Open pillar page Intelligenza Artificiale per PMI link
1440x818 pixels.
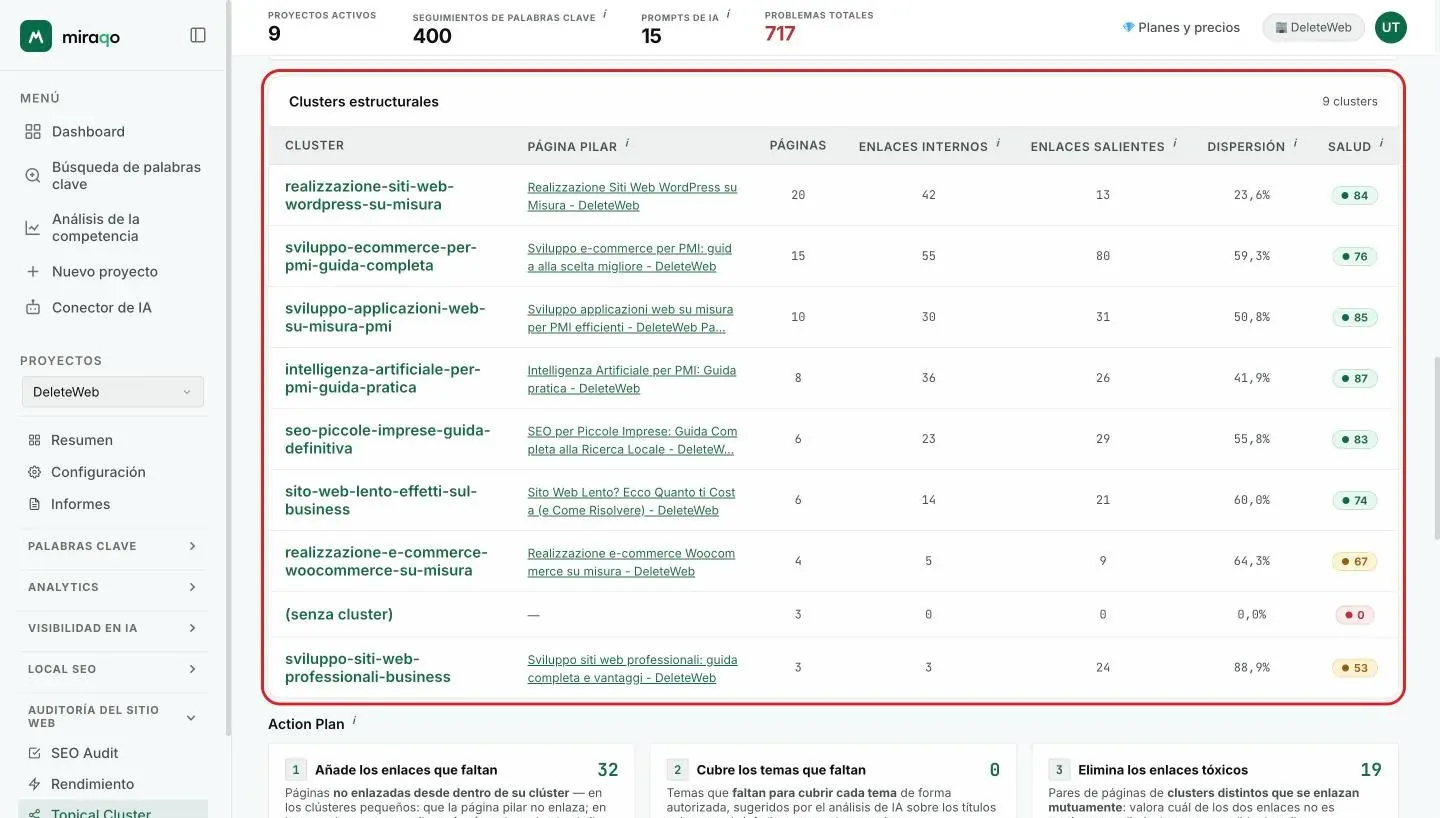pyautogui.click(x=632, y=379)
